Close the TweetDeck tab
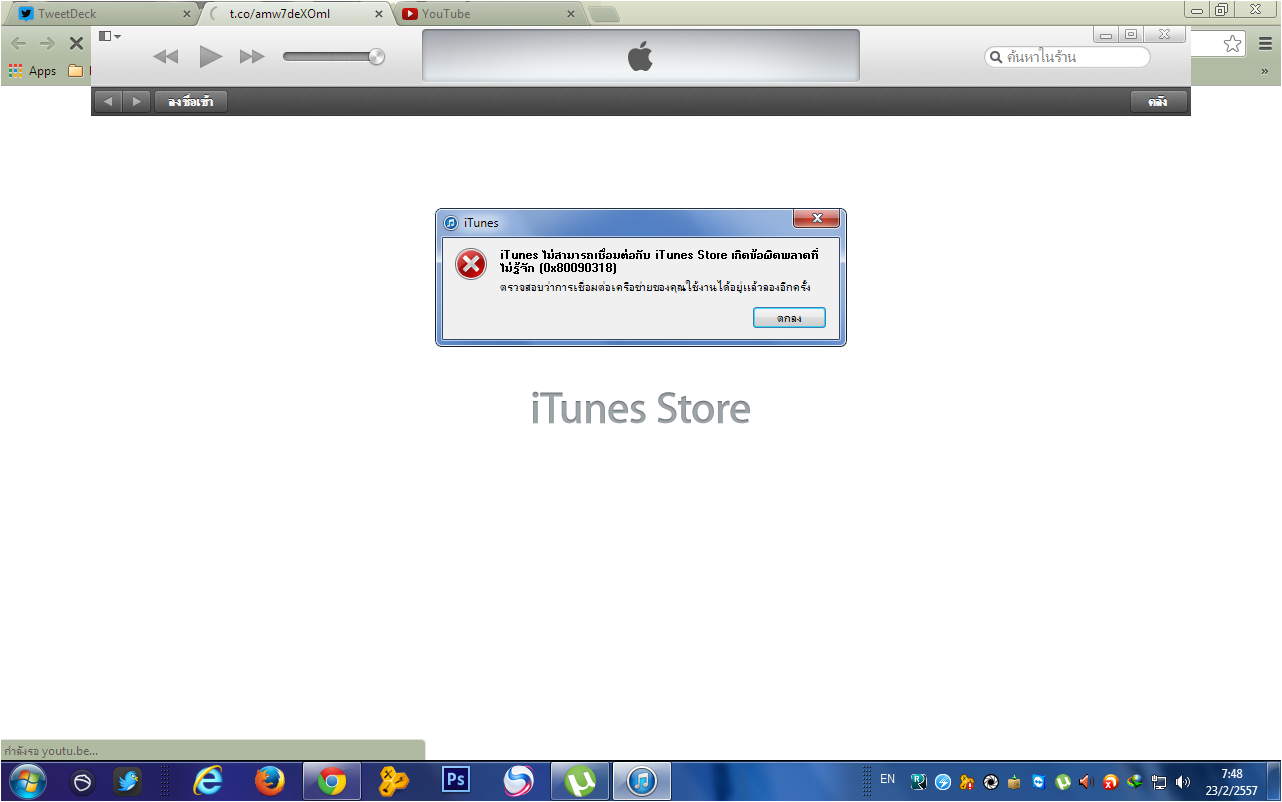This screenshot has width=1282, height=802. coord(186,15)
